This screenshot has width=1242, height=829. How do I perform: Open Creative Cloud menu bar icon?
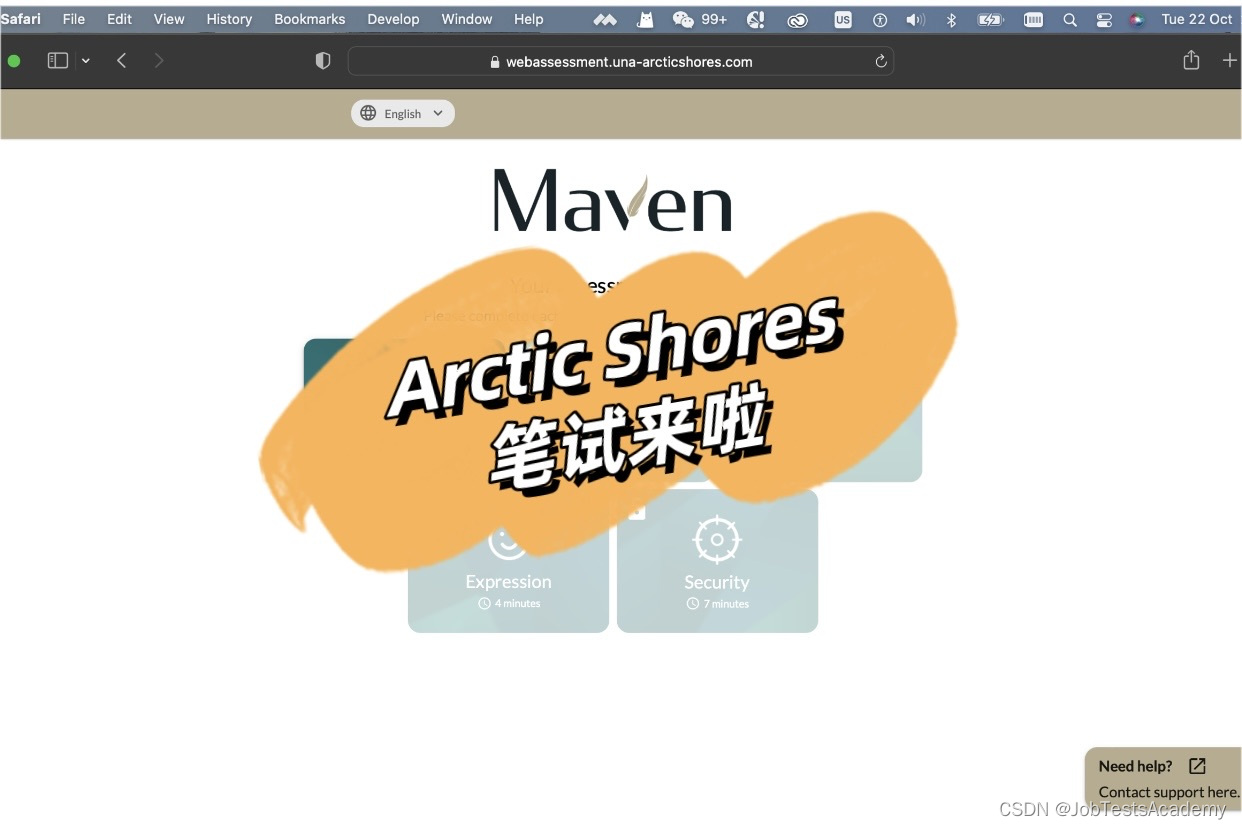tap(797, 19)
